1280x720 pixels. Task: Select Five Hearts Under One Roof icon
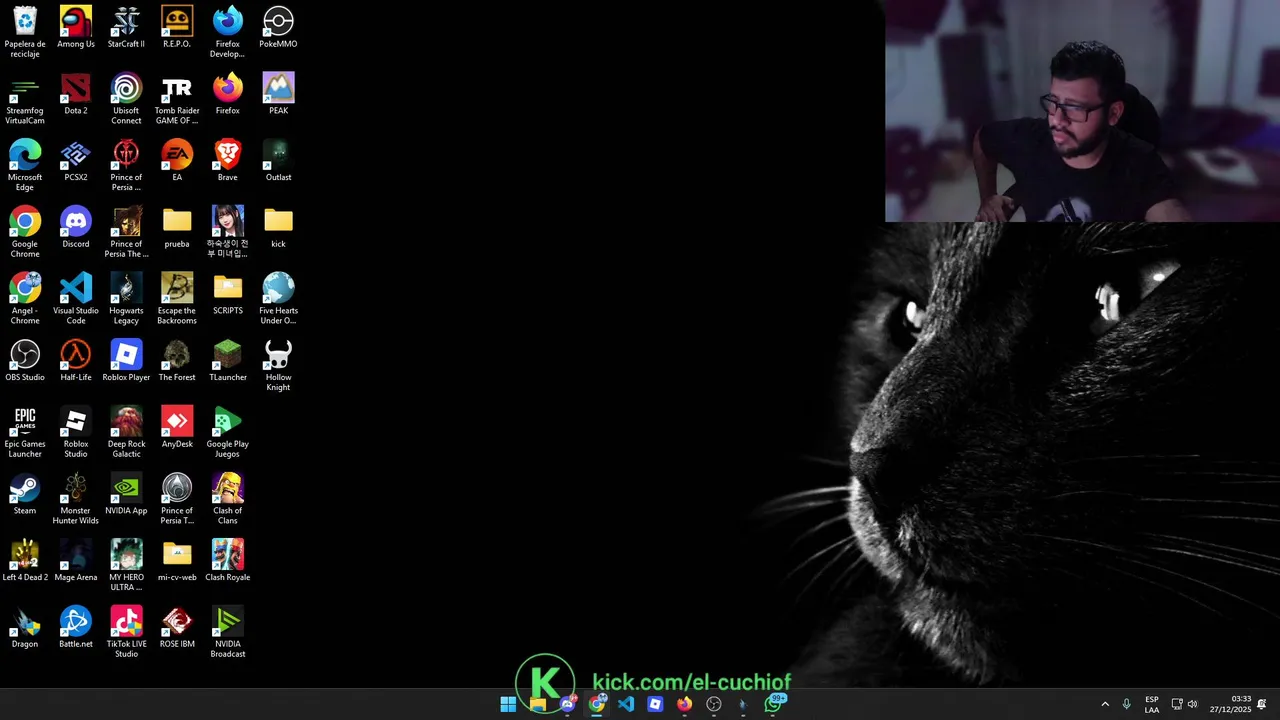[x=278, y=299]
